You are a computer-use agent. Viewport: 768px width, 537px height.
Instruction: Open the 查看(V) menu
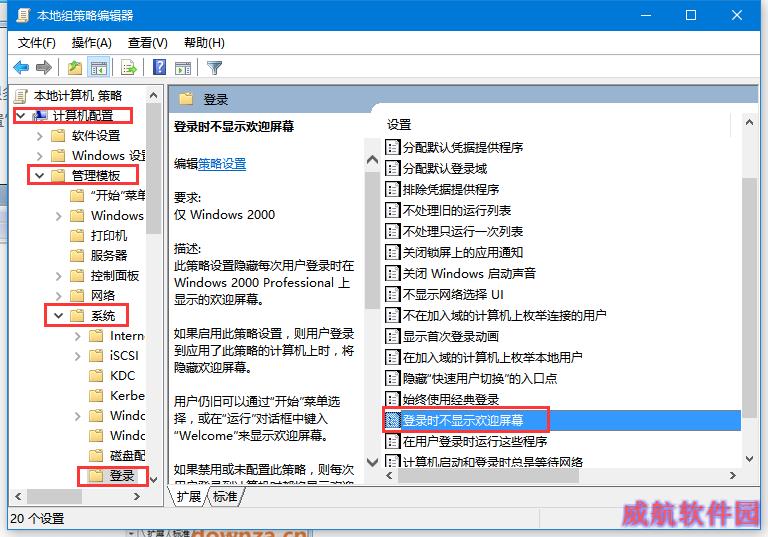click(x=147, y=43)
